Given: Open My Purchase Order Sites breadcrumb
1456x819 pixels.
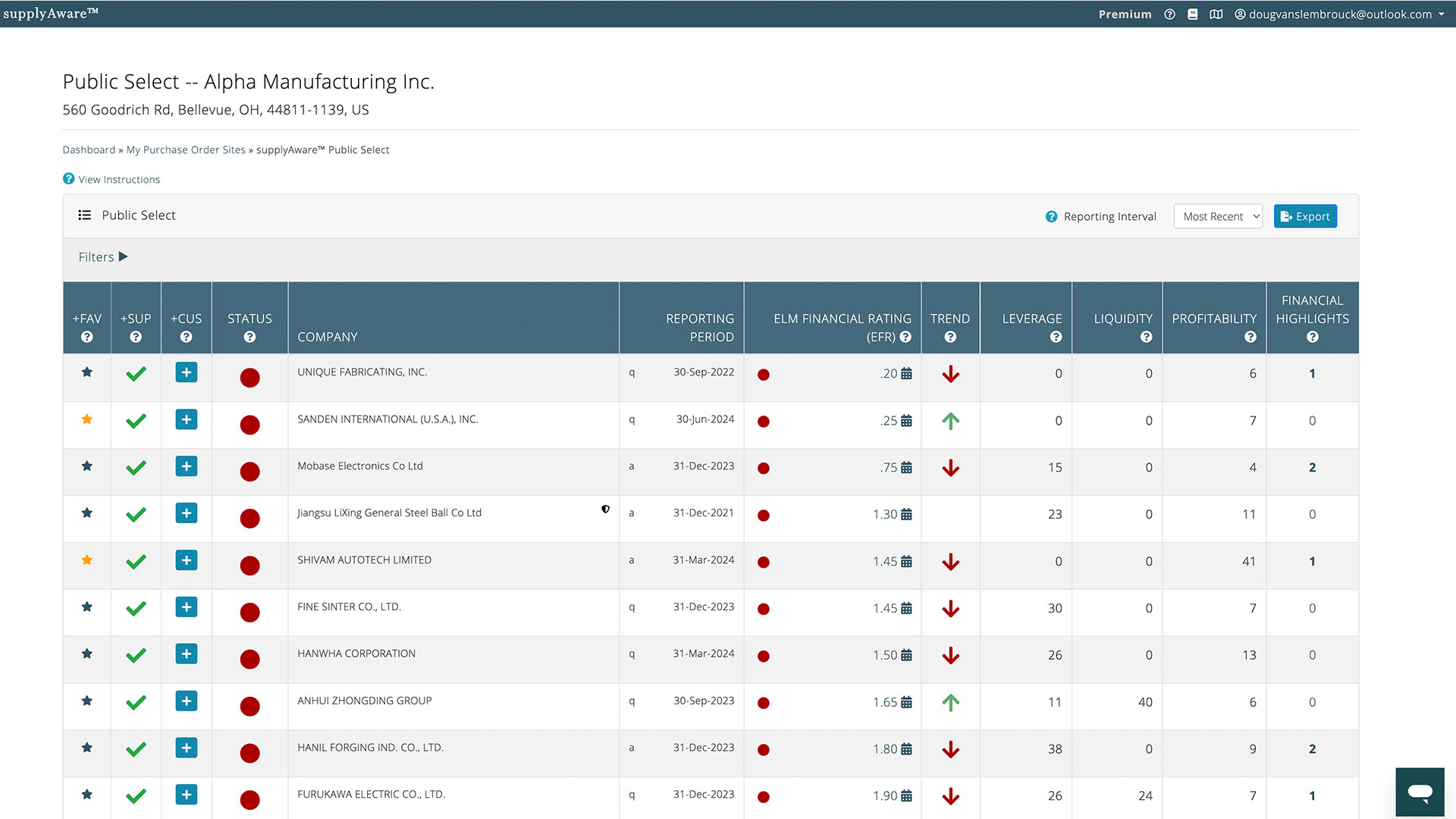Looking at the screenshot, I should click(x=186, y=150).
